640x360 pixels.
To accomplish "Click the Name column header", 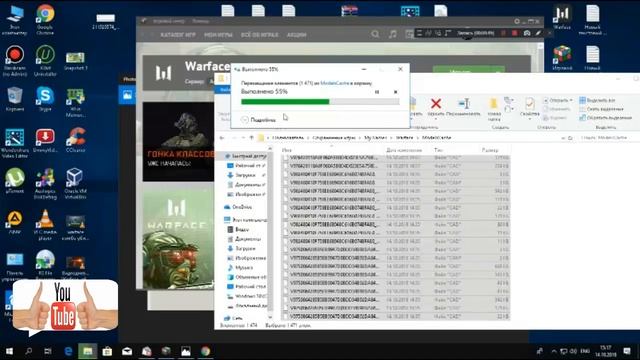I will click(287, 150).
